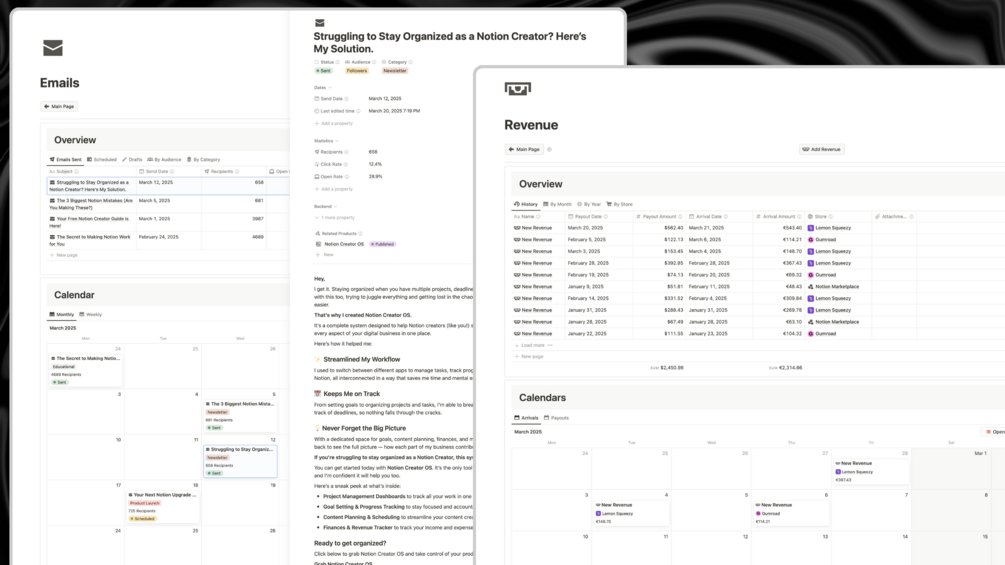Click the Recipients column header in emails table
1005x565 pixels.
coord(233,172)
